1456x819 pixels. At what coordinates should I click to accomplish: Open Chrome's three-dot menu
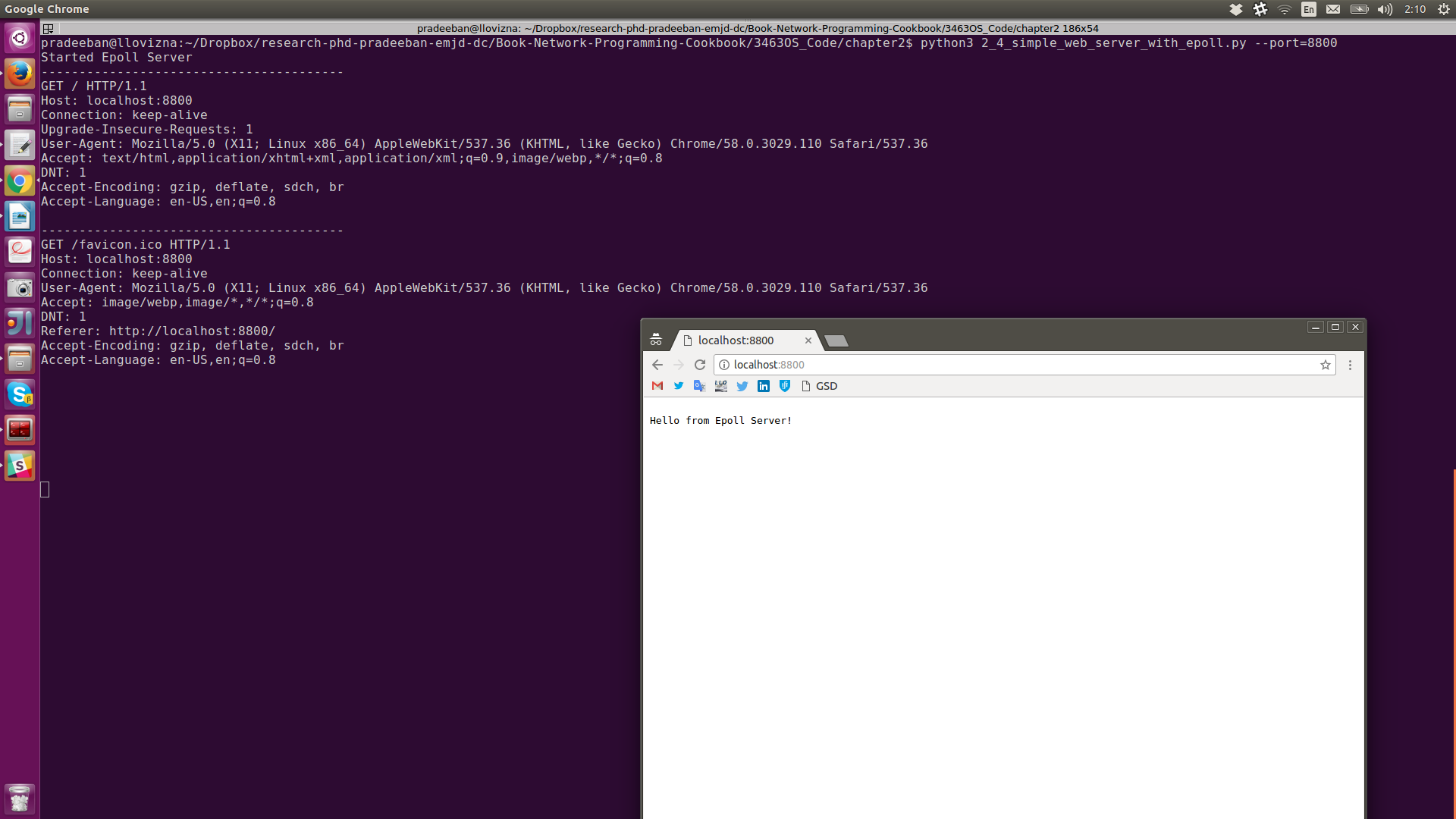coord(1350,365)
